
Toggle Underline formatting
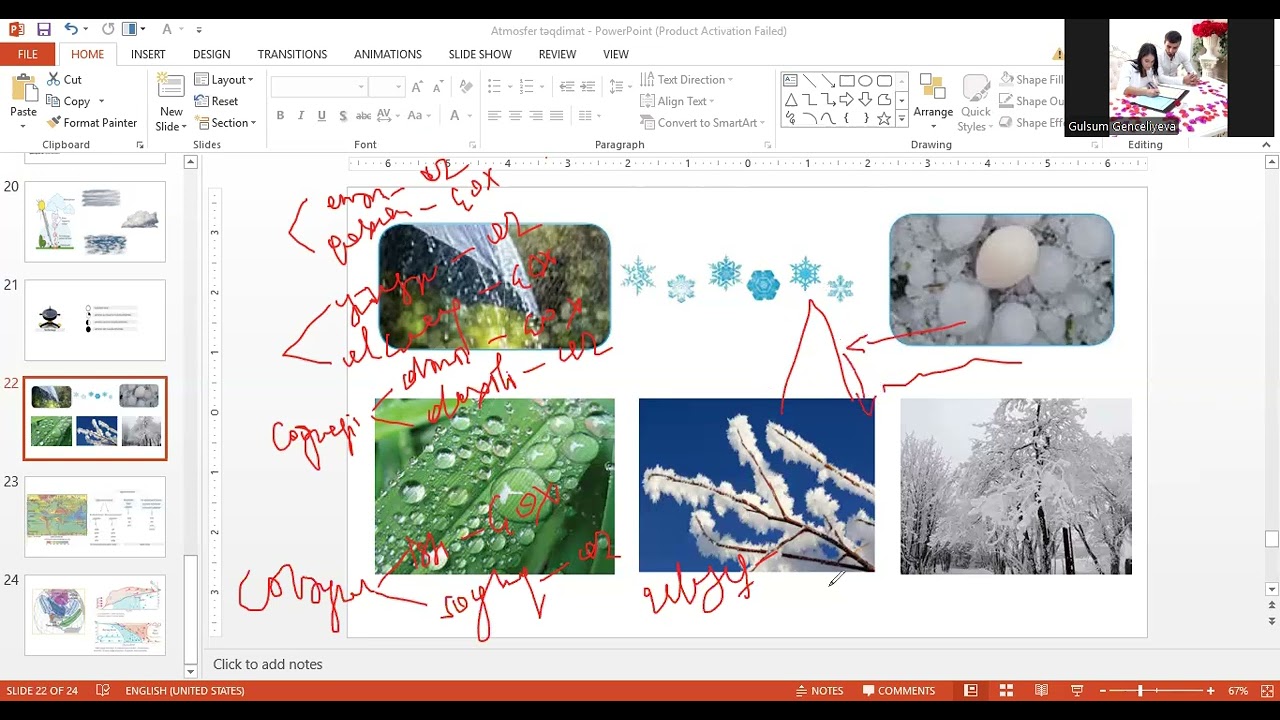(322, 116)
